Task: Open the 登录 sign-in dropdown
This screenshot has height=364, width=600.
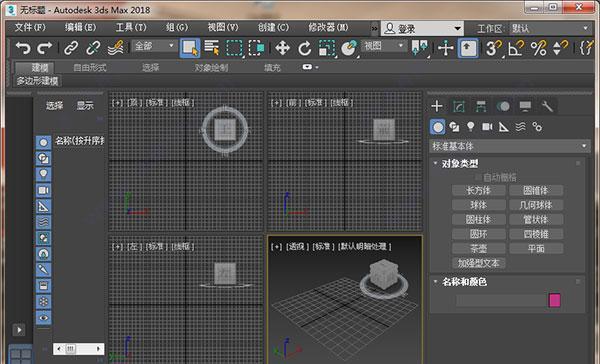Action: coord(422,28)
